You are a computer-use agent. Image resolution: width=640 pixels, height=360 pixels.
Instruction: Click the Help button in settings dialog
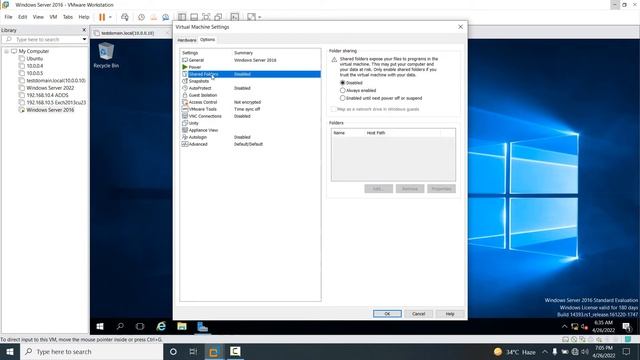coord(450,313)
